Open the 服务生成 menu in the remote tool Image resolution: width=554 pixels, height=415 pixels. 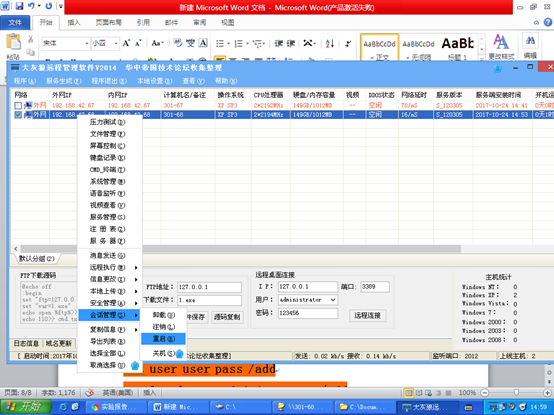coord(64,81)
